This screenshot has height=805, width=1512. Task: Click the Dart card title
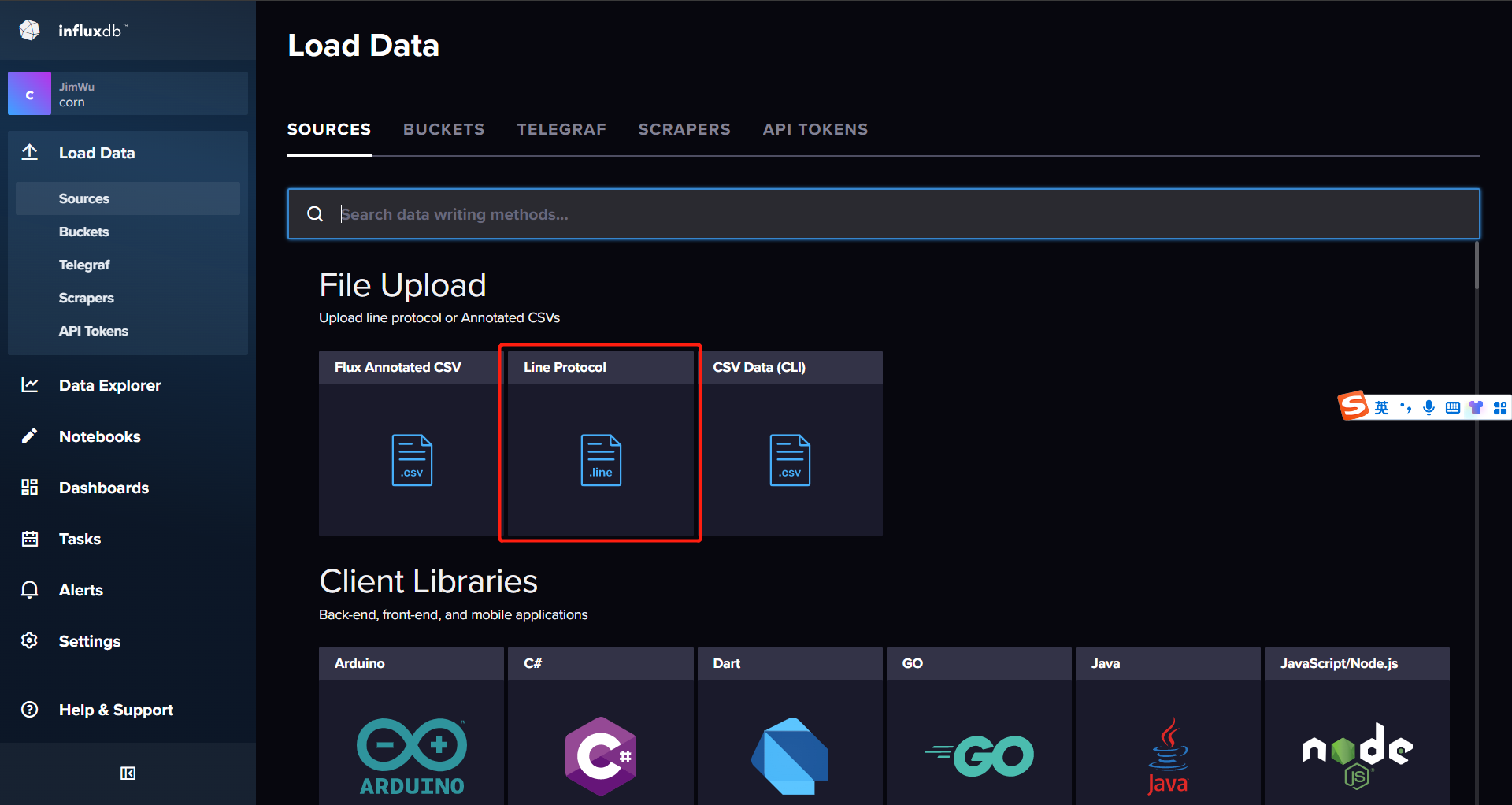point(726,663)
